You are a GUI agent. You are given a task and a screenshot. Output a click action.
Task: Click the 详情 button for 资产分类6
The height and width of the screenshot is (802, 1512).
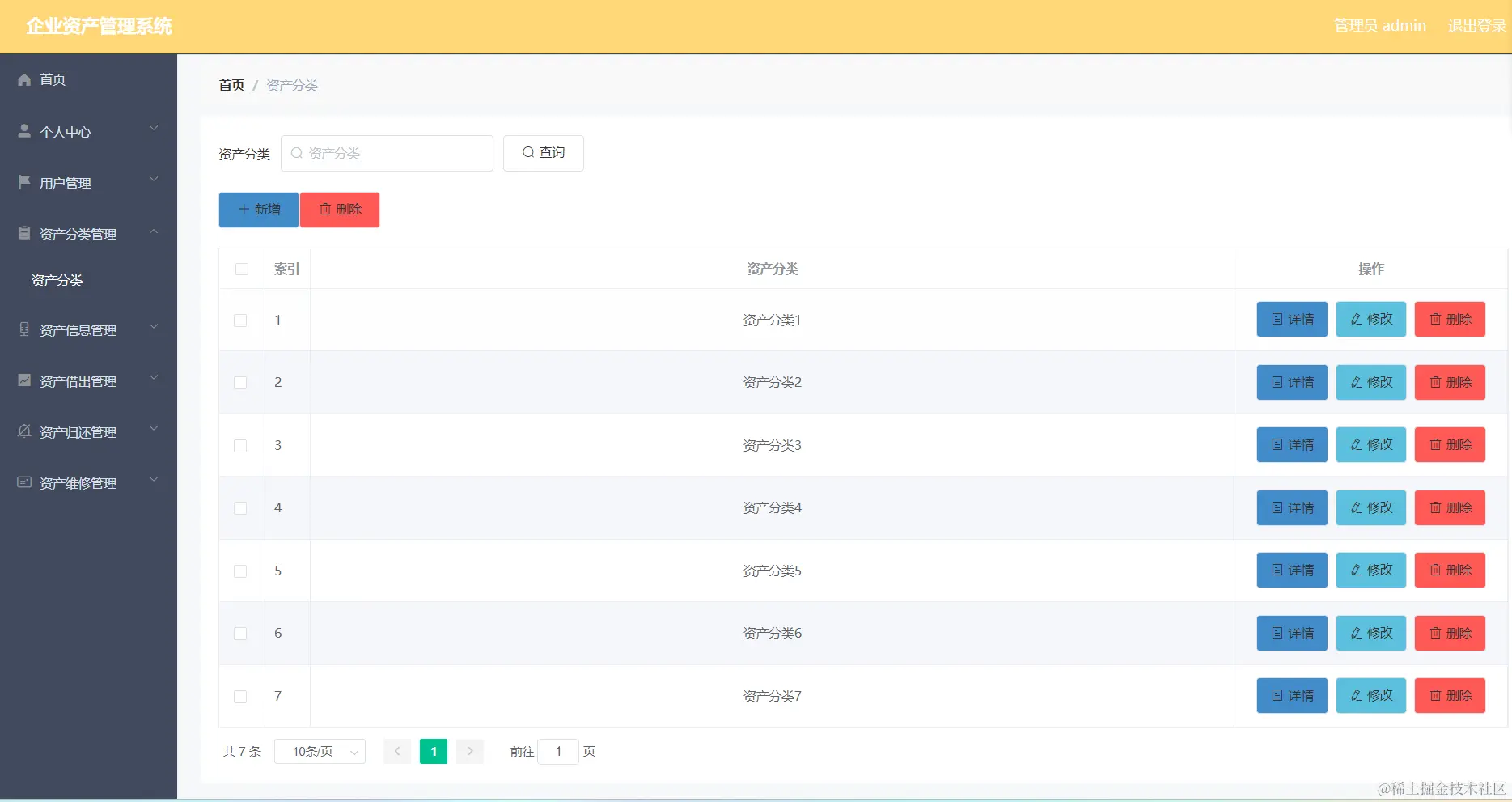(x=1292, y=633)
